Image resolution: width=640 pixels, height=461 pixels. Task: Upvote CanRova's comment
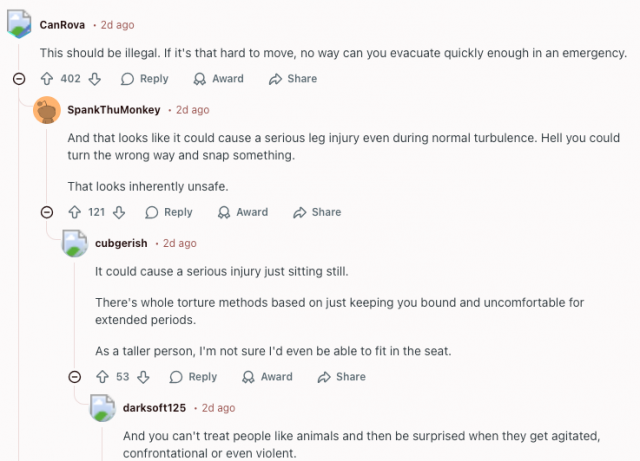click(x=46, y=79)
